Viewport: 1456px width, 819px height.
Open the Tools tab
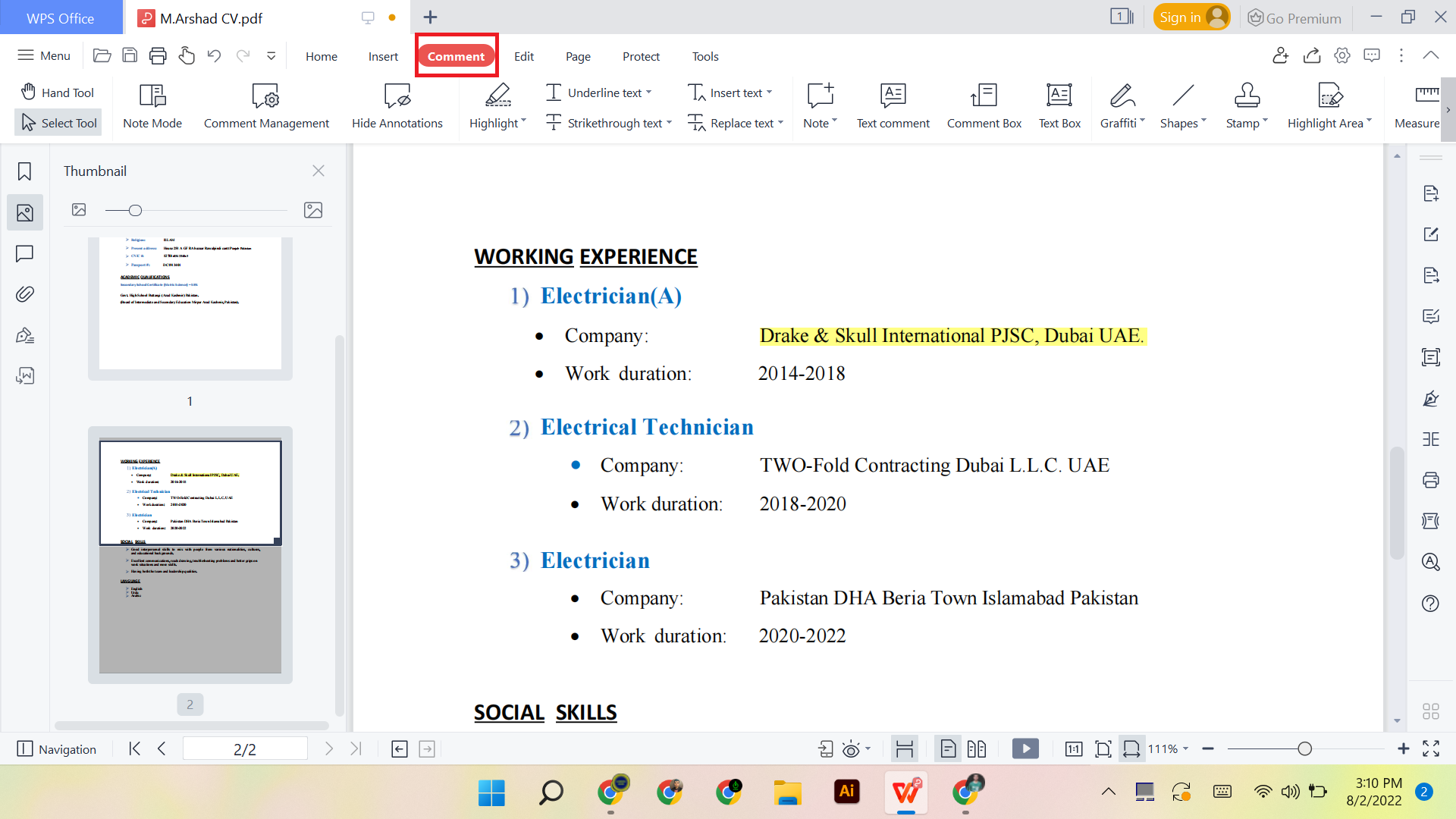704,56
